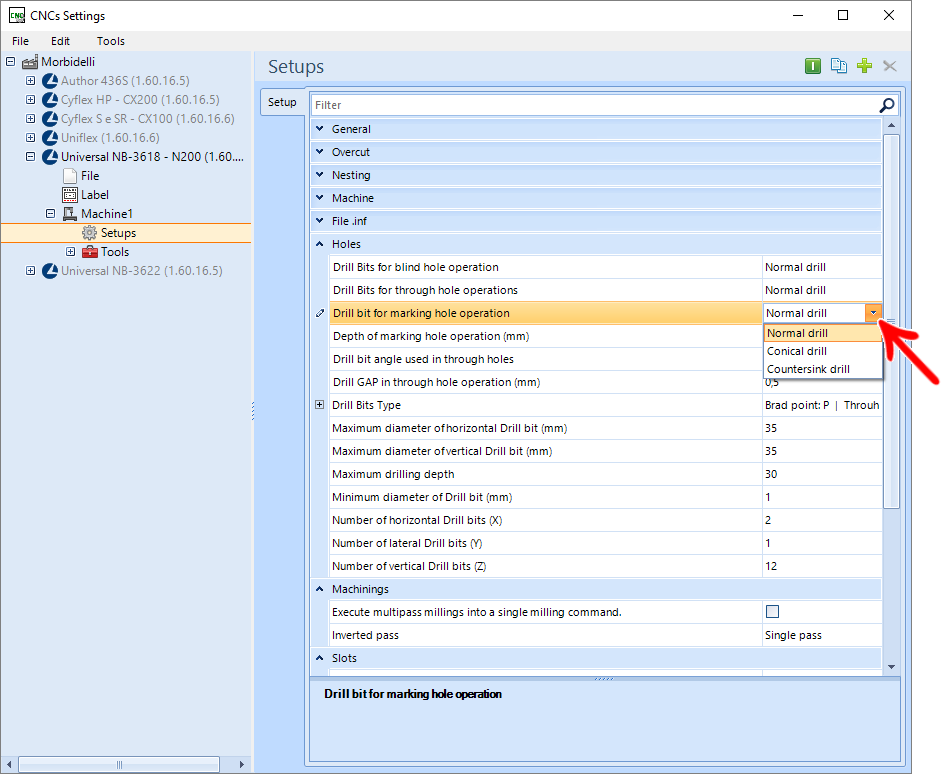Expand the Uniflex tree node
The height and width of the screenshot is (774, 946).
point(30,138)
